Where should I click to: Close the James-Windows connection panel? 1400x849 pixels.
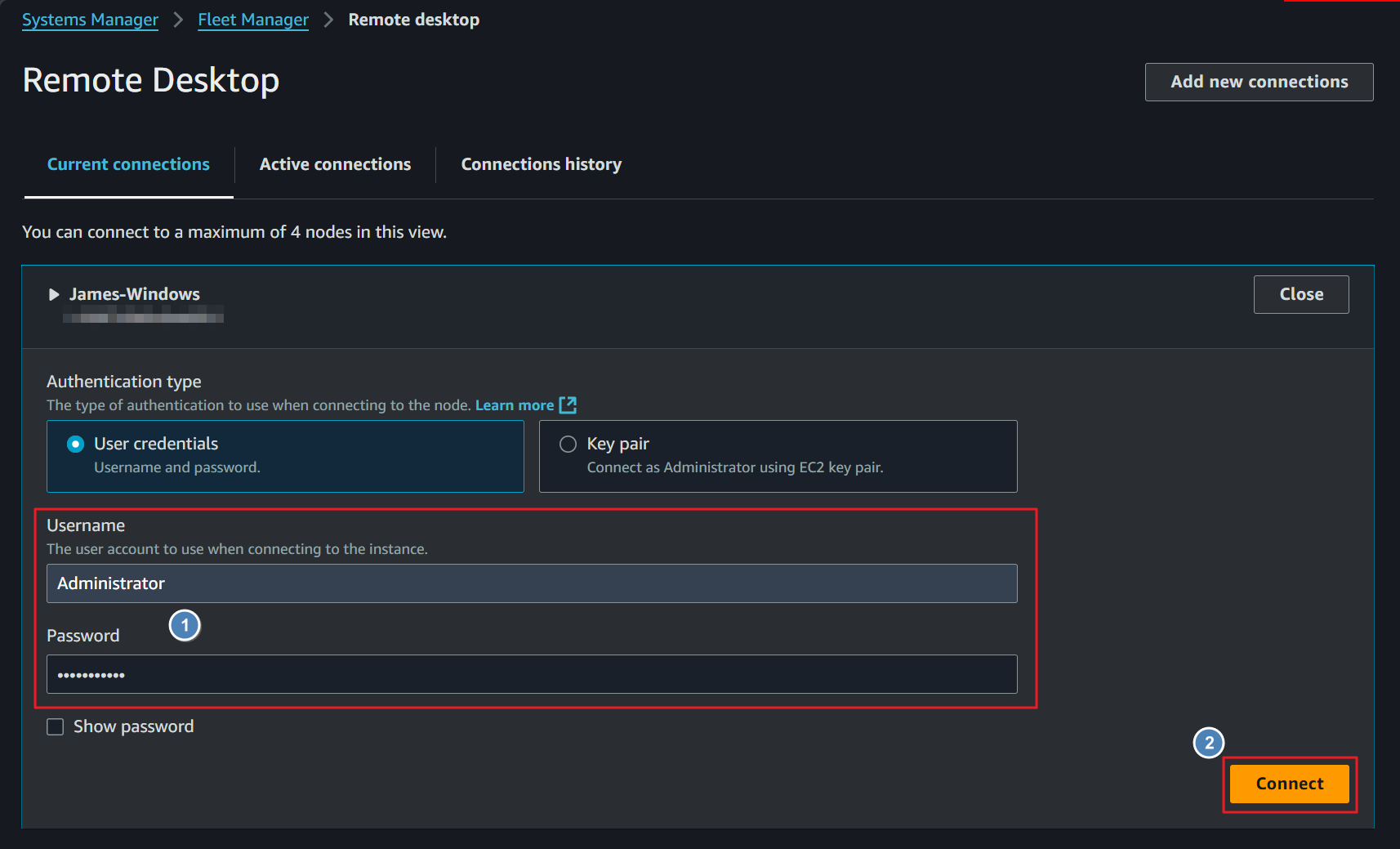pyautogui.click(x=1301, y=294)
